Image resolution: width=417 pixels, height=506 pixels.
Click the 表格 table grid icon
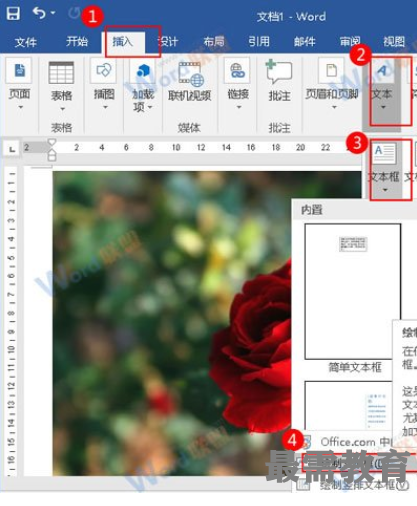61,73
